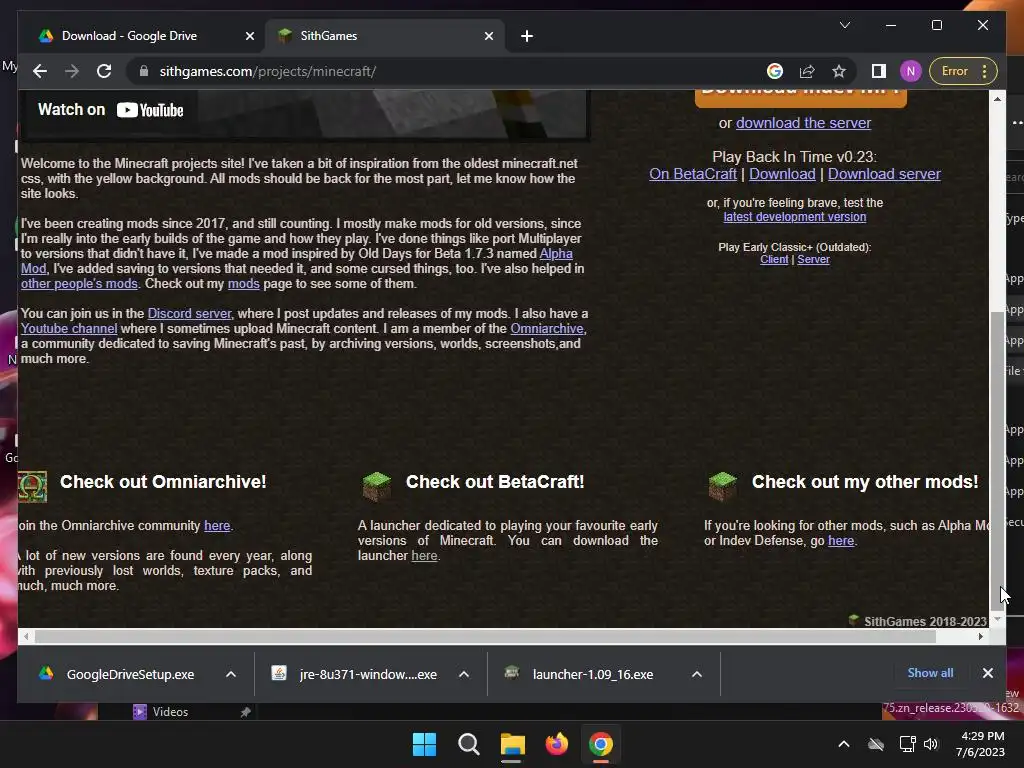The width and height of the screenshot is (1024, 768).
Task: Click the scroll right arrow
Action: coord(981,636)
